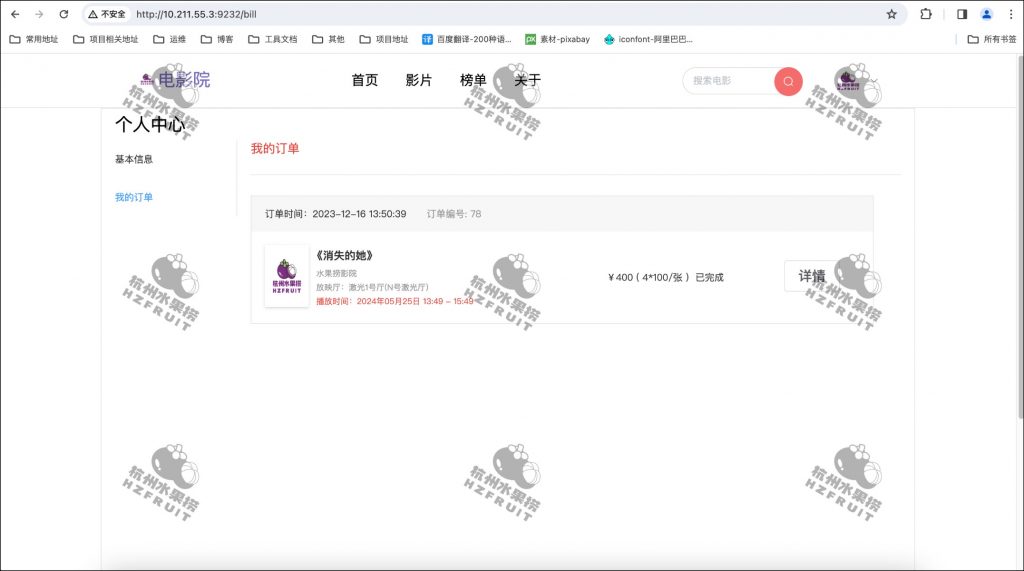Screen dimensions: 1024x571
Task: Click the 消失的她 movie poster thumbnail
Action: click(287, 276)
